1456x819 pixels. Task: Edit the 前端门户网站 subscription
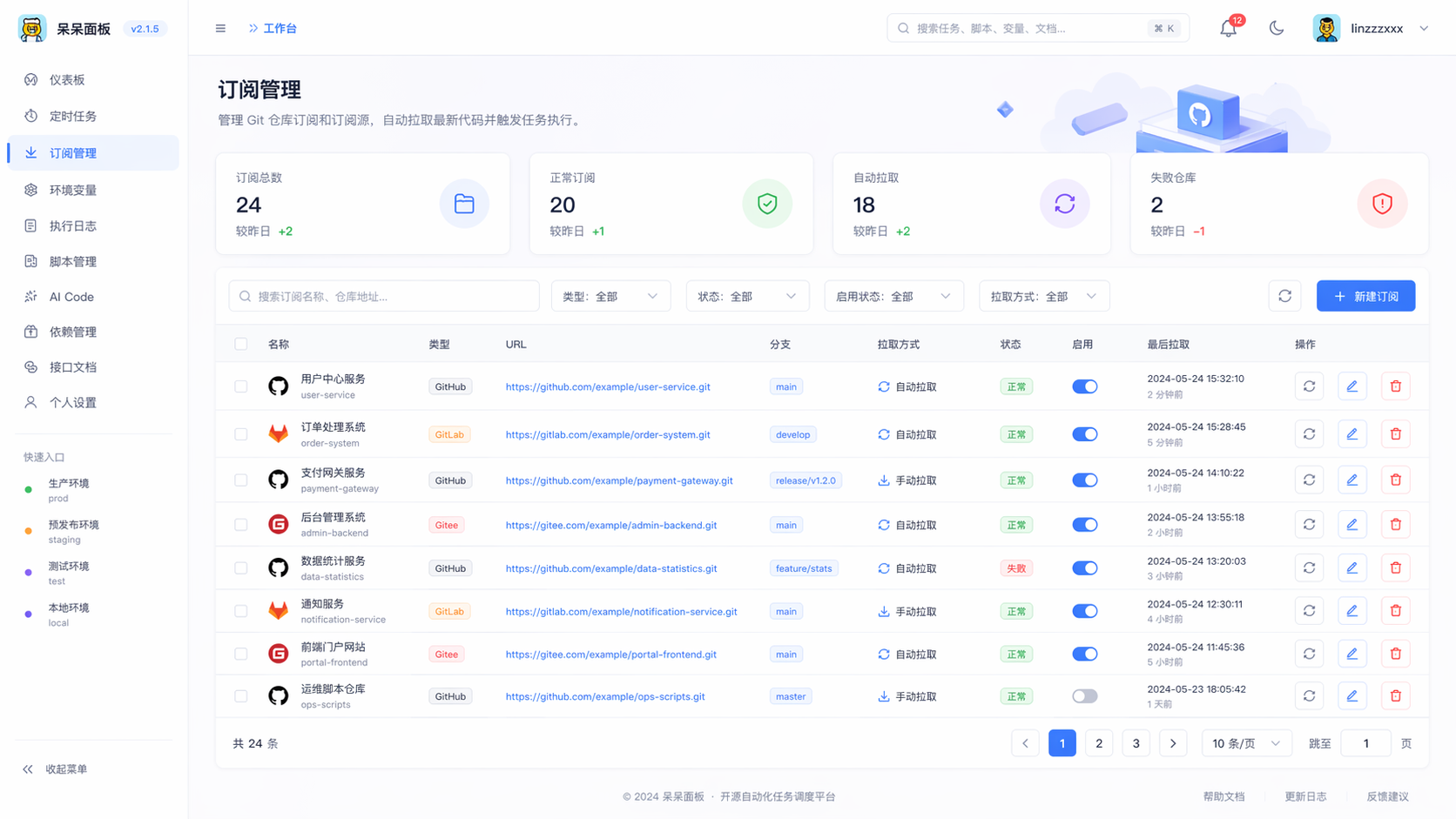click(1352, 654)
